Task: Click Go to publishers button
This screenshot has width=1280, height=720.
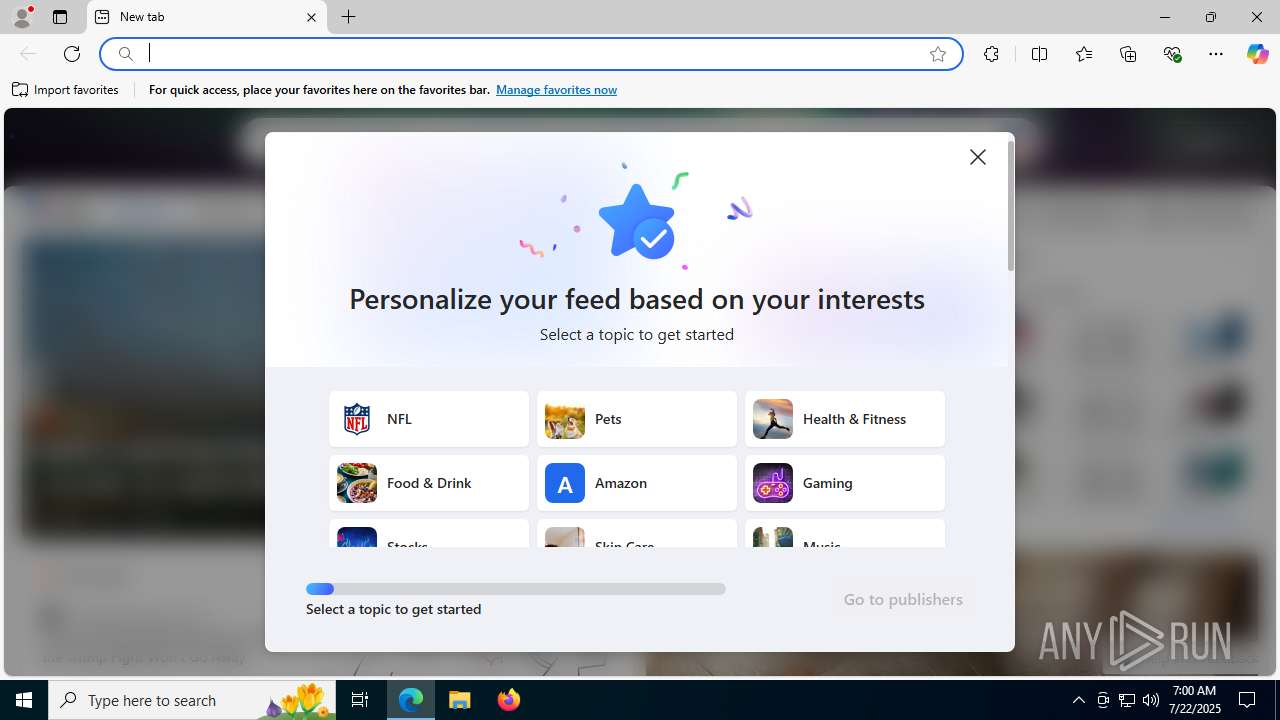Action: click(903, 599)
